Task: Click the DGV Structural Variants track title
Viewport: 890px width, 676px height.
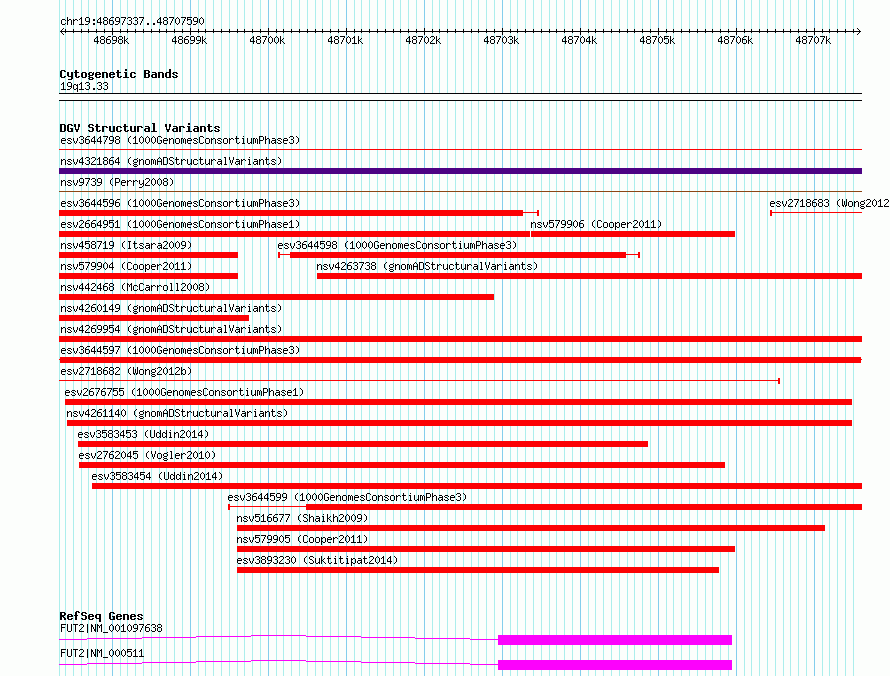Action: click(140, 128)
